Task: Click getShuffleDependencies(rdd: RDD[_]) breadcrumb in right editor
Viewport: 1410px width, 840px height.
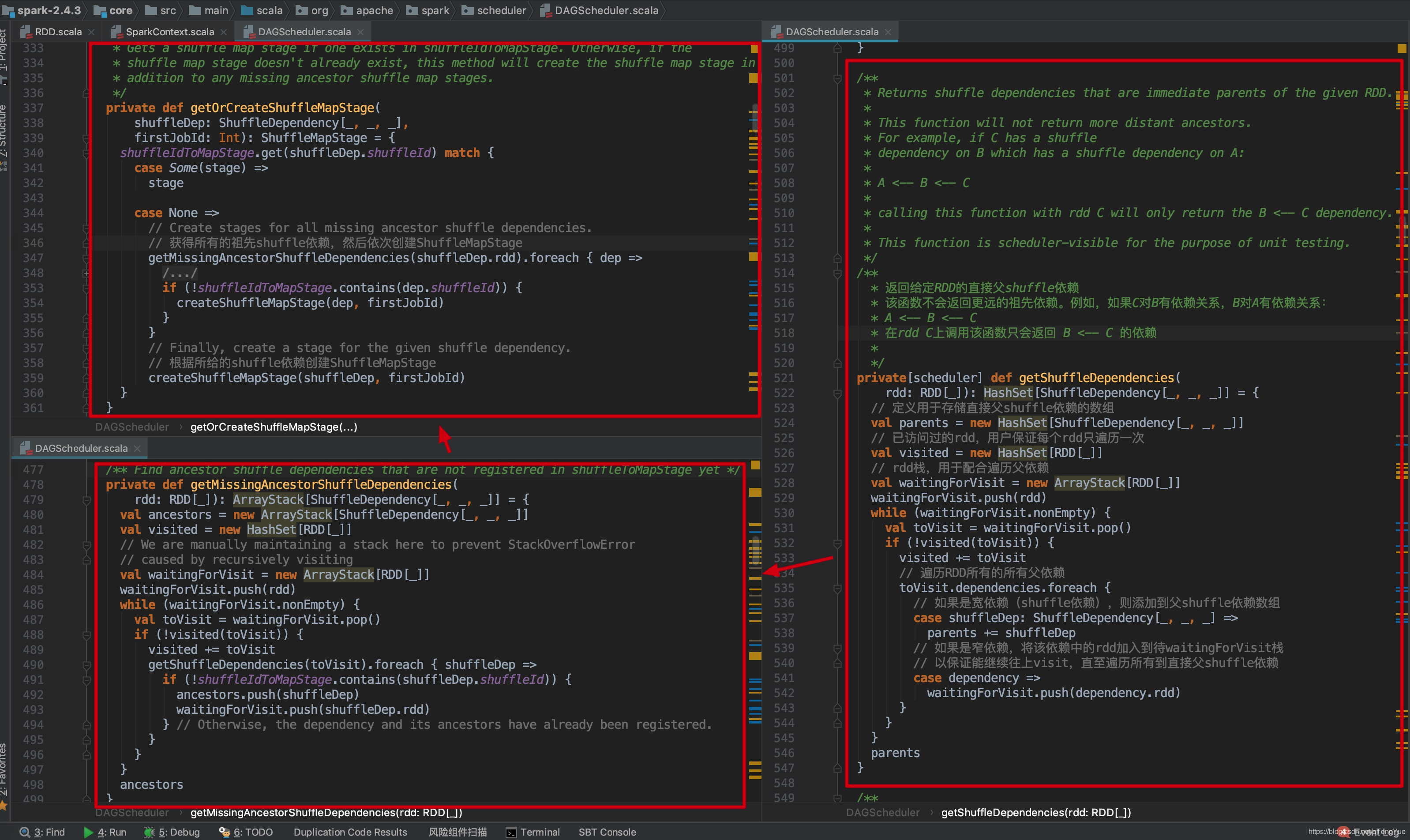Action: coord(1035,813)
